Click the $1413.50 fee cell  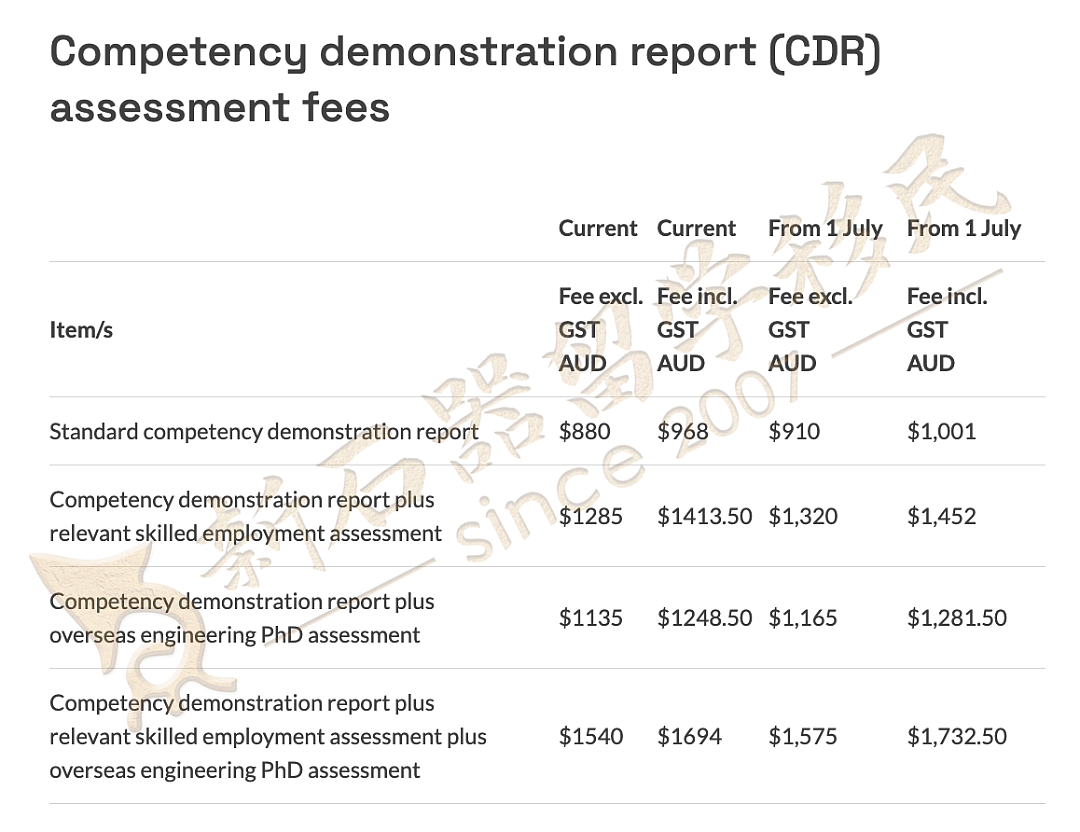(x=705, y=517)
